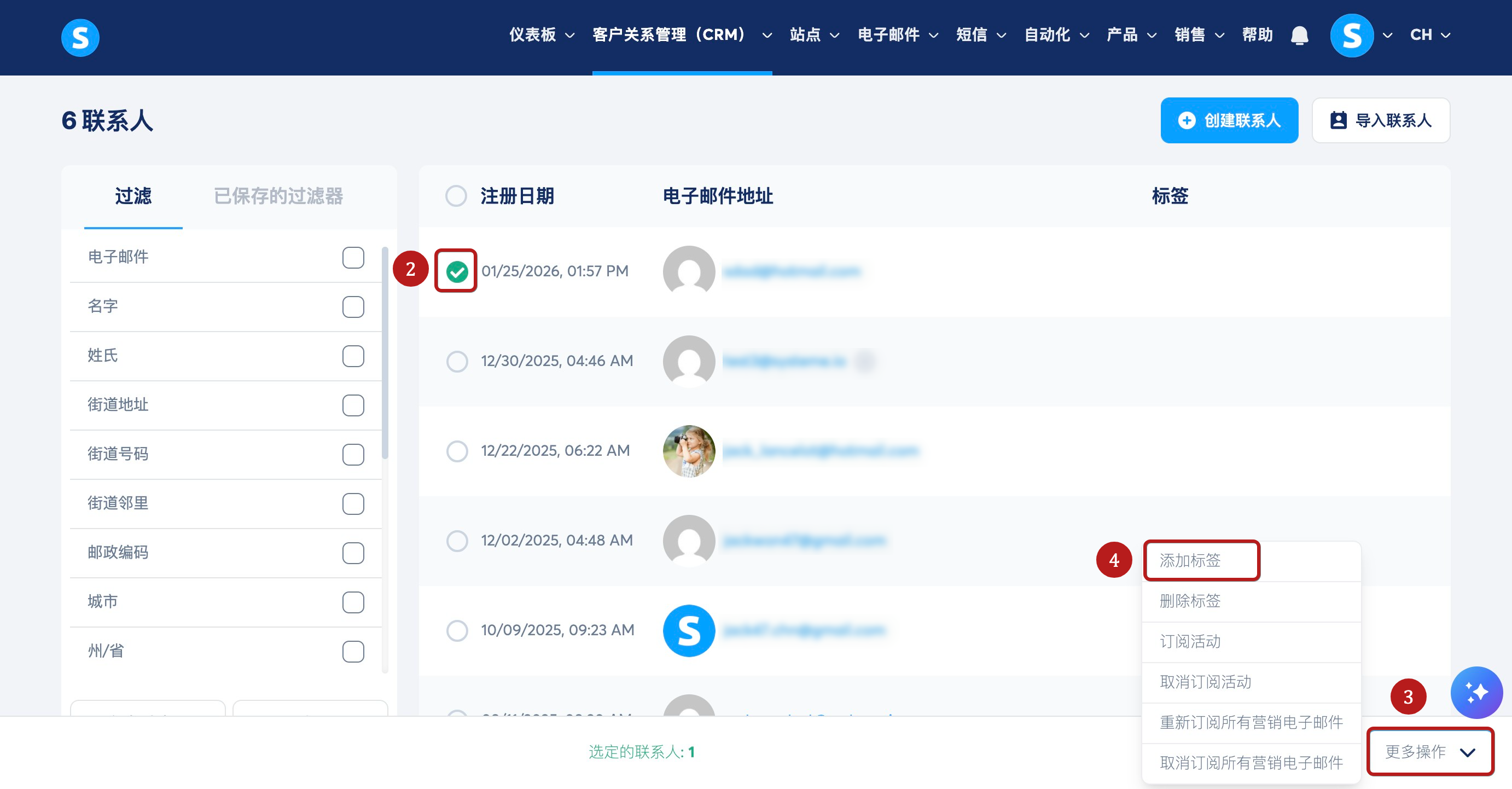Switch to 已保存的过滤器 tab
Image resolution: width=1512 pixels, height=789 pixels.
pos(278,196)
